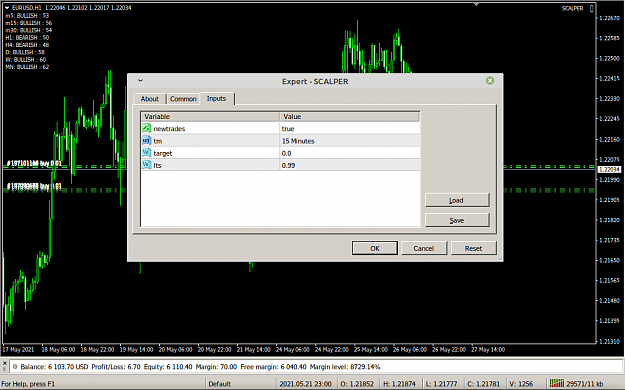Click the Variable column header
625x390 pixels.
click(210, 116)
